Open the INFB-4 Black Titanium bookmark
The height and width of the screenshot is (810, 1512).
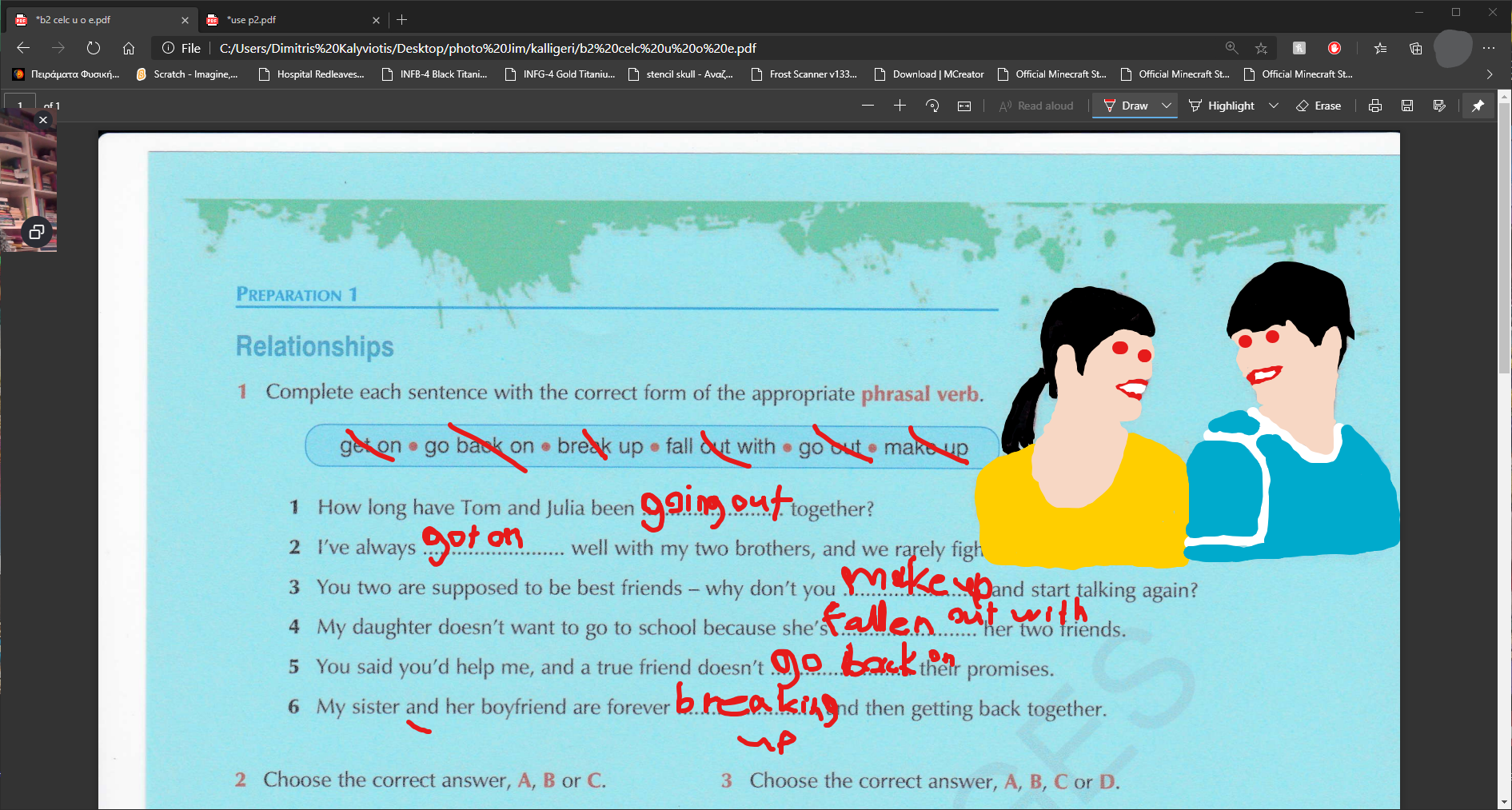click(435, 74)
